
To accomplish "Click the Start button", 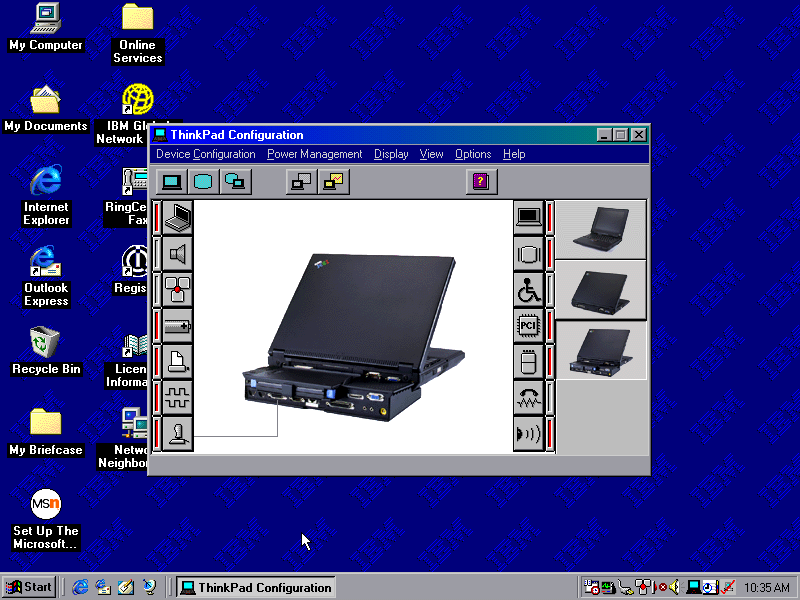I will 29,587.
